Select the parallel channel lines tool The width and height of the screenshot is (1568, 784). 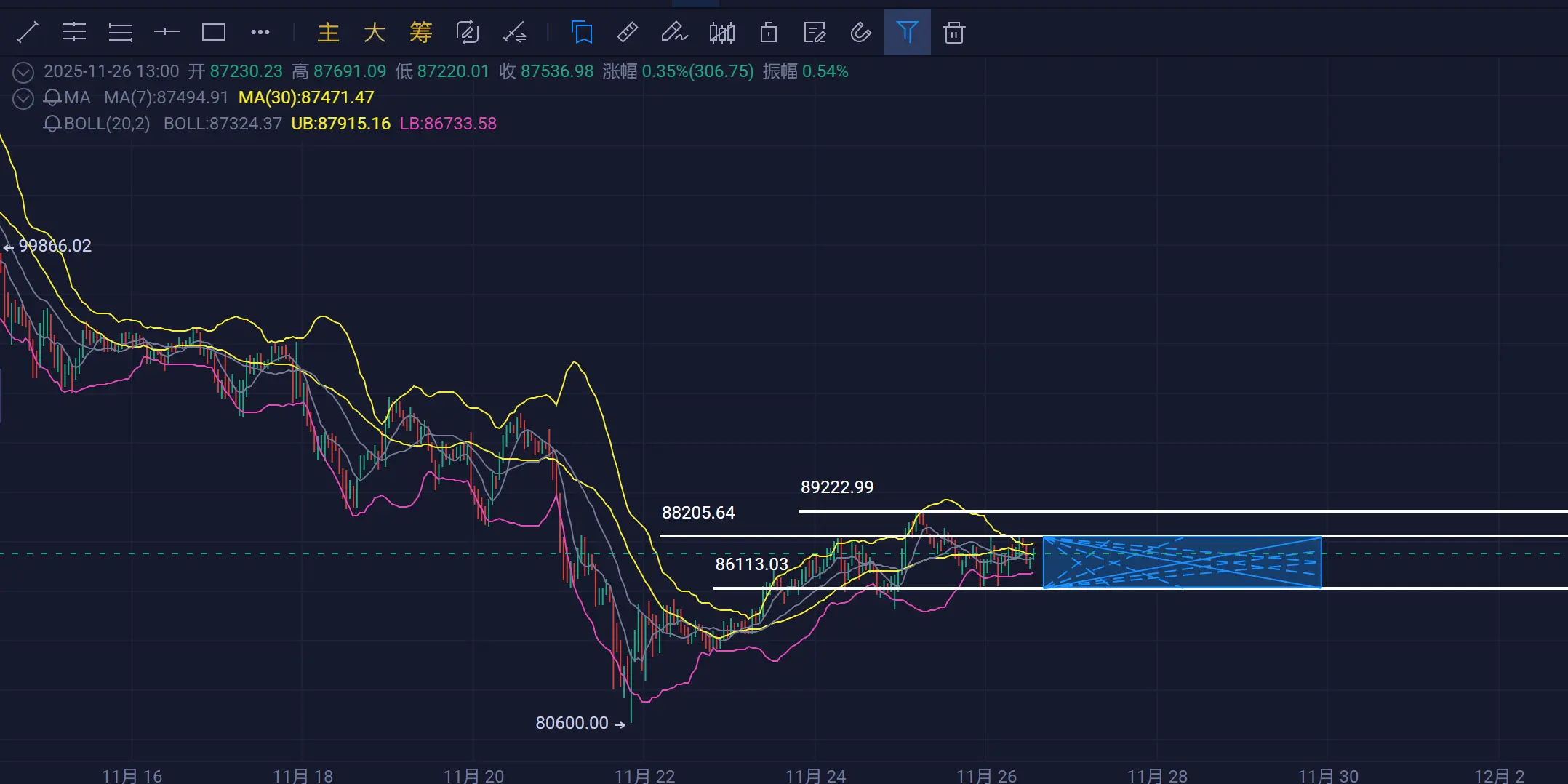pos(121,33)
